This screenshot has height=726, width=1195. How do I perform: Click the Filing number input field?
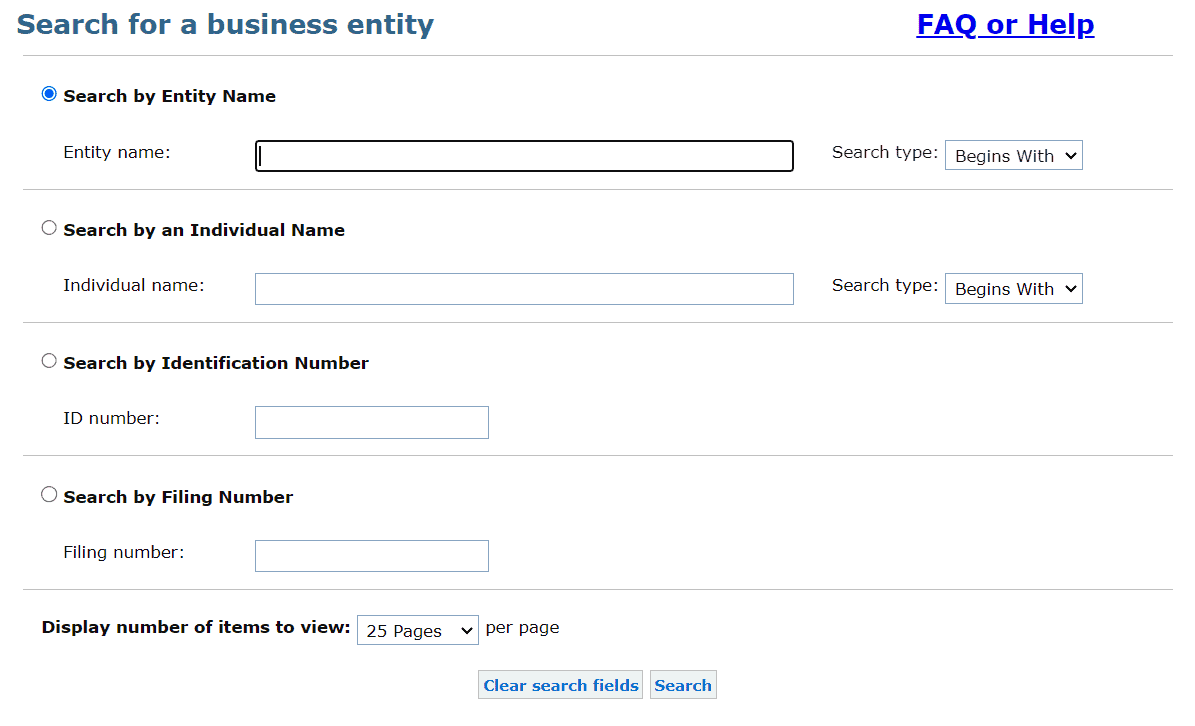point(371,556)
